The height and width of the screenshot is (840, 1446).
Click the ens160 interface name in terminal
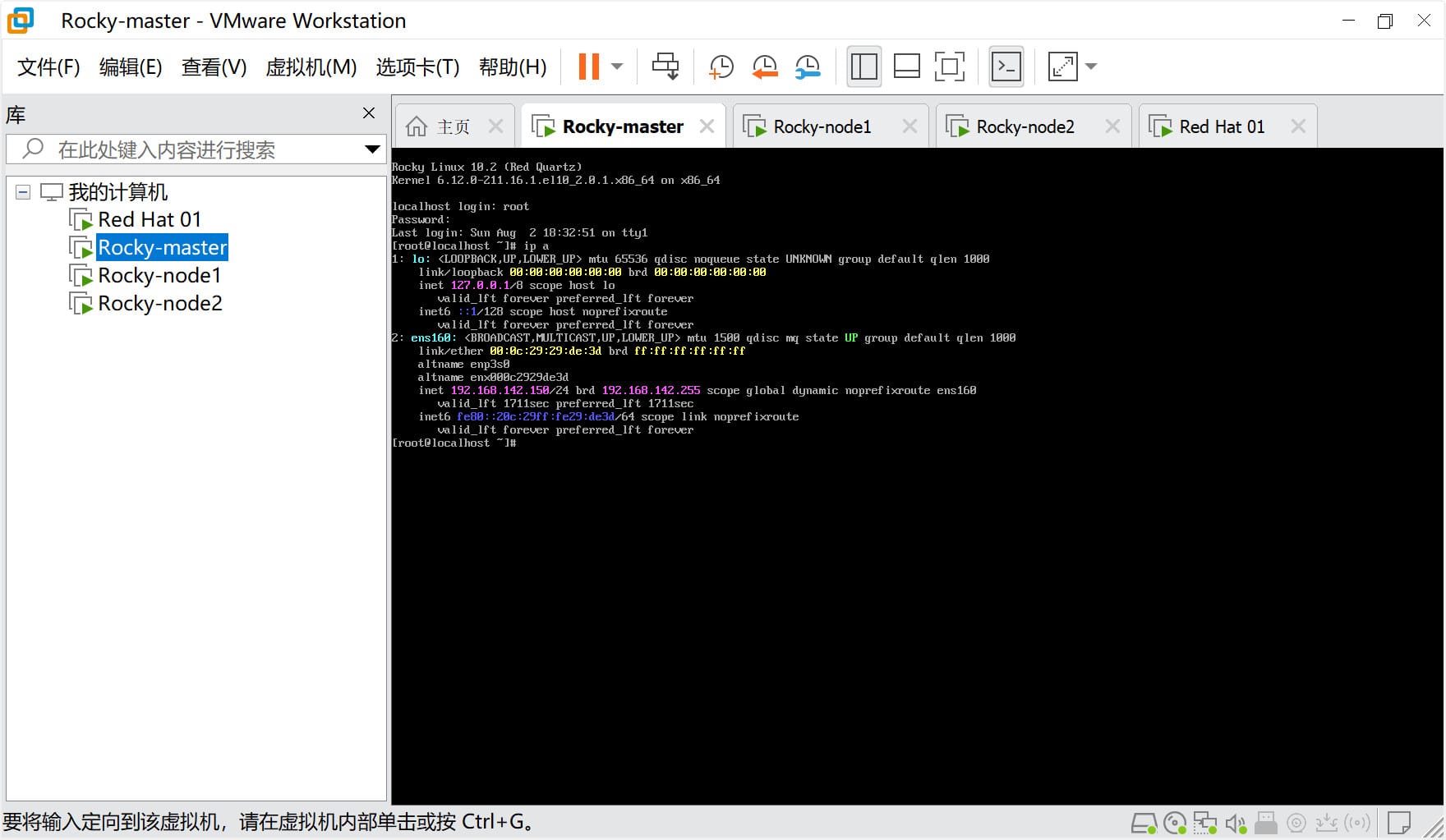point(431,337)
